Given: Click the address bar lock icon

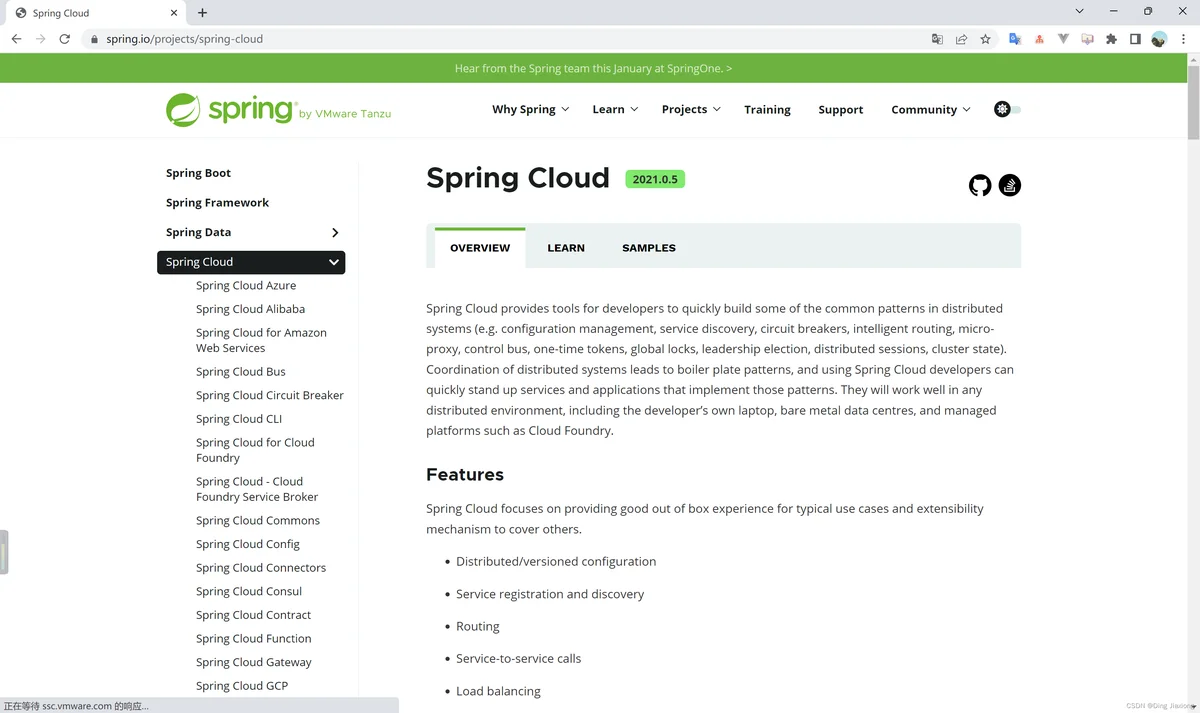Looking at the screenshot, I should click(94, 40).
